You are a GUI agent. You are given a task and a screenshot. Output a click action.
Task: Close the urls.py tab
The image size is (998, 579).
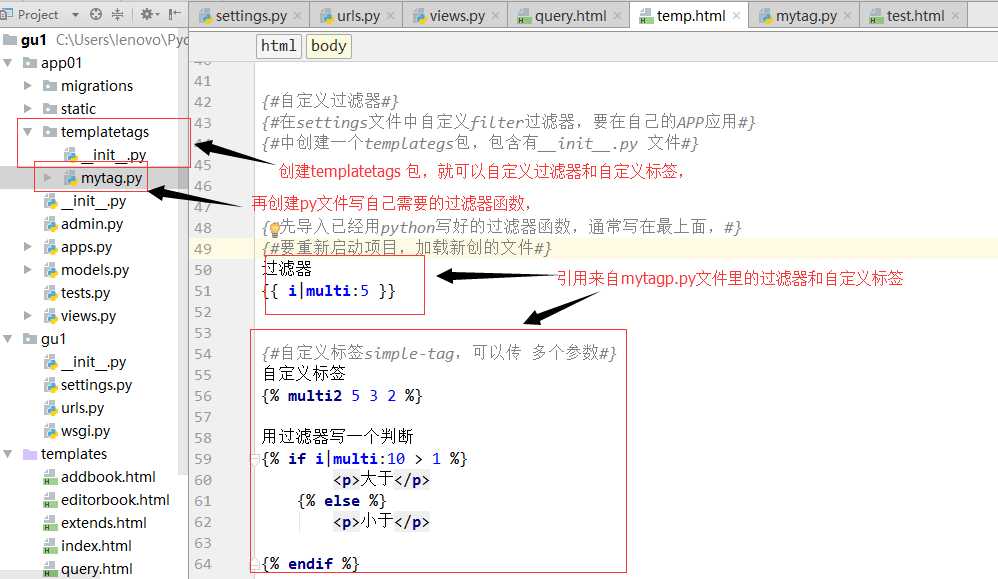click(x=391, y=16)
